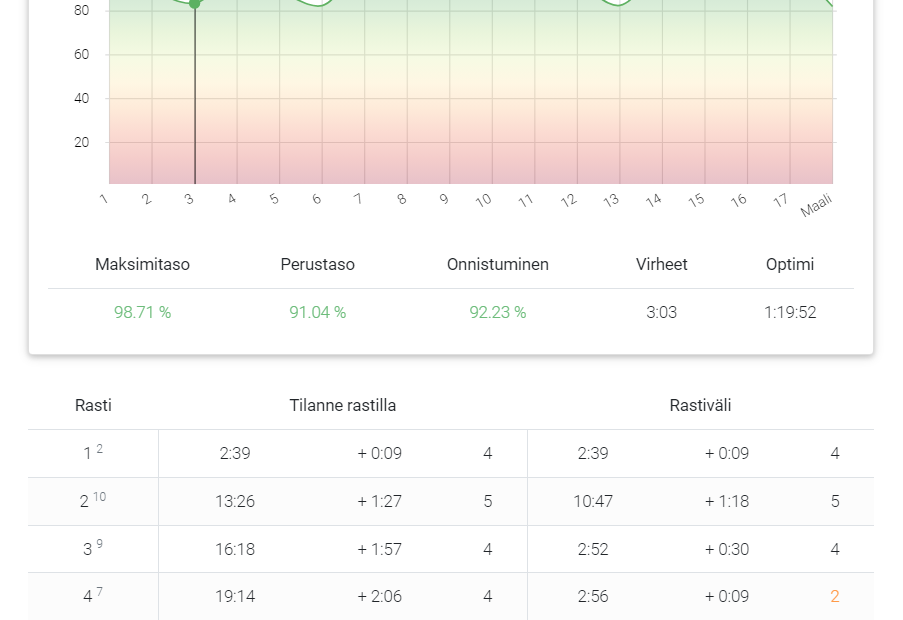
Task: Click the Tilanne rastilla table header
Action: [x=342, y=405]
